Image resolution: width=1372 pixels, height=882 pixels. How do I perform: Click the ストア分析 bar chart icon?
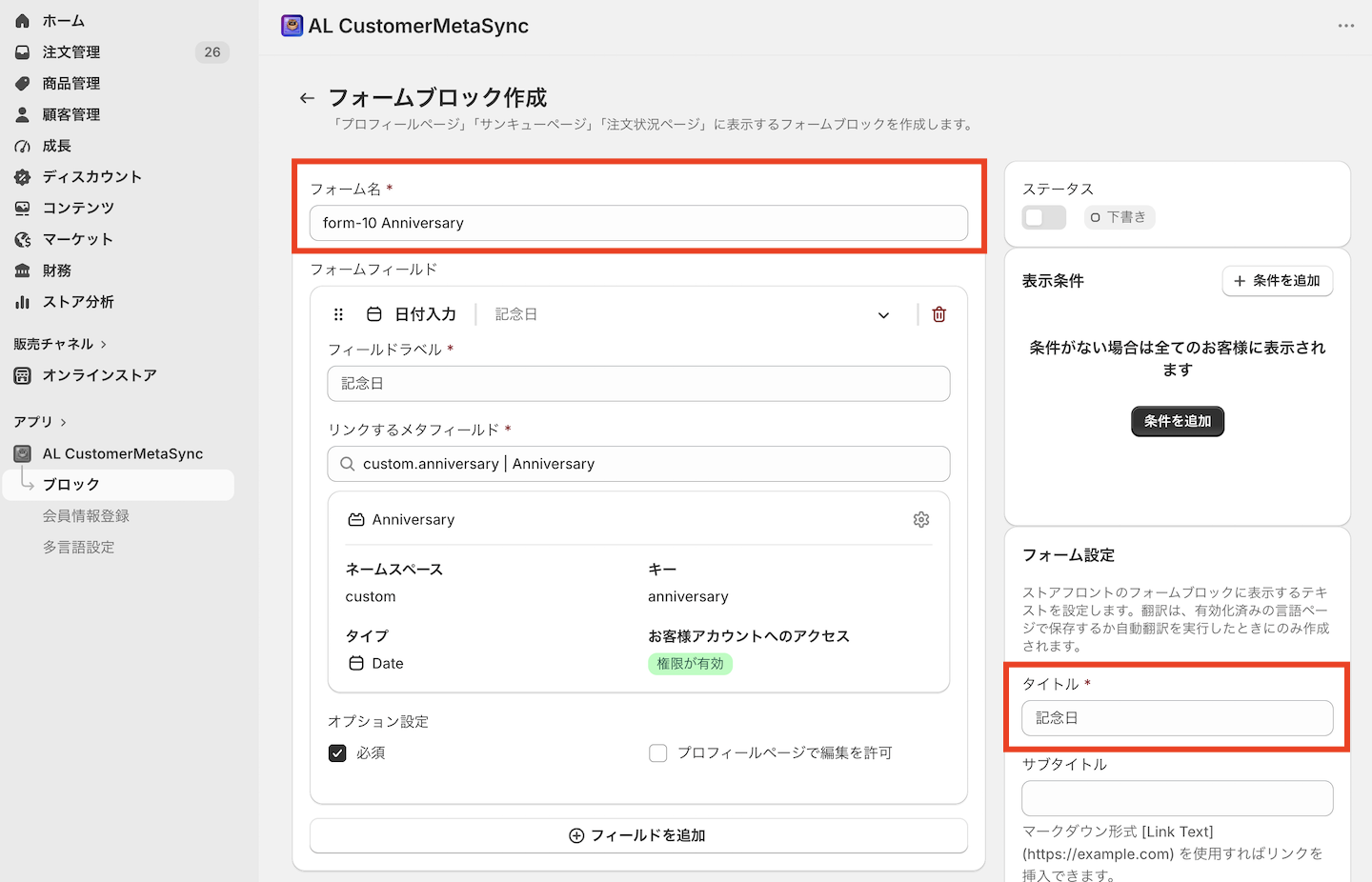(22, 302)
